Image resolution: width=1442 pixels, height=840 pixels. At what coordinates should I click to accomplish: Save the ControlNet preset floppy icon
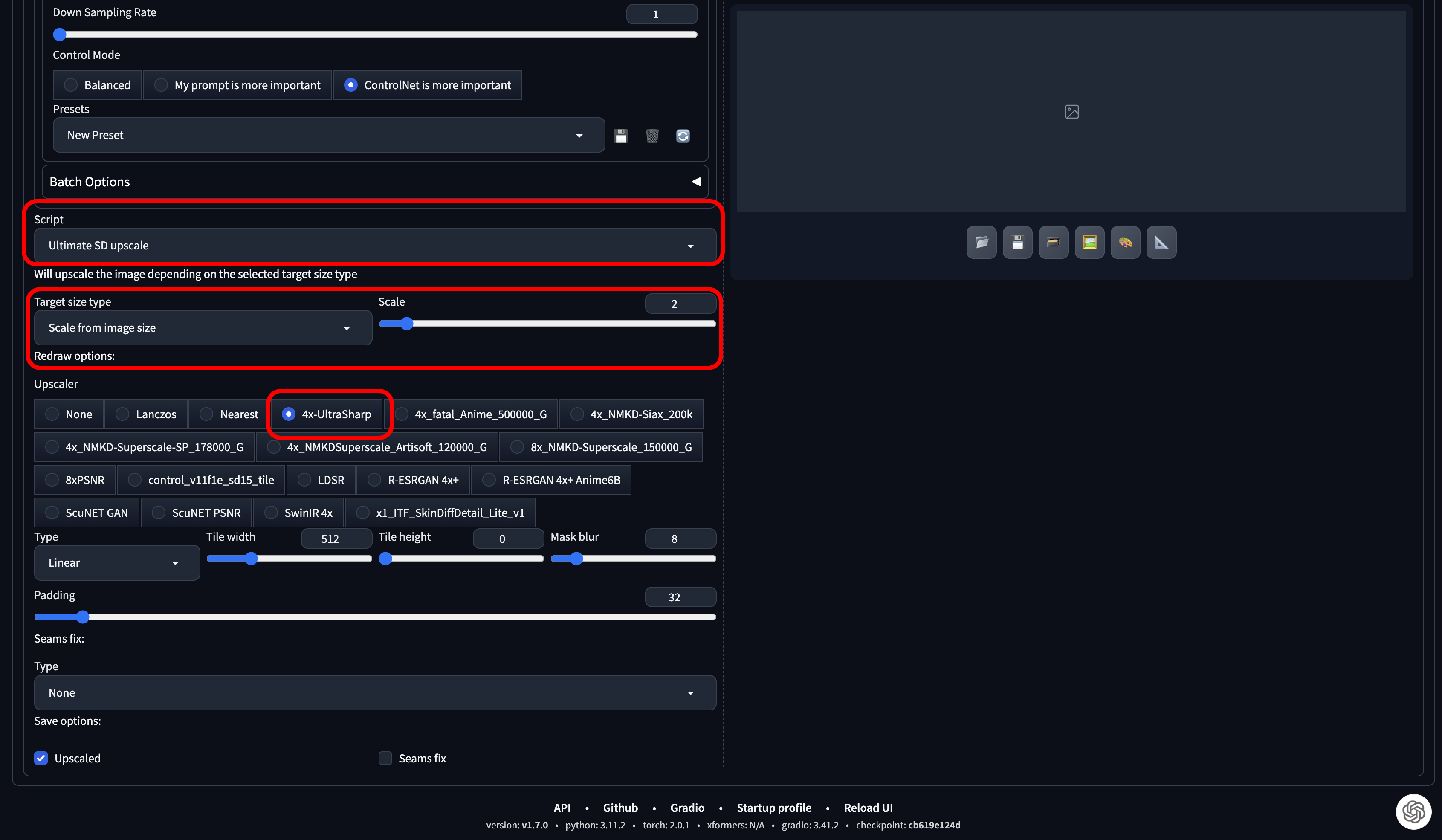(x=621, y=136)
